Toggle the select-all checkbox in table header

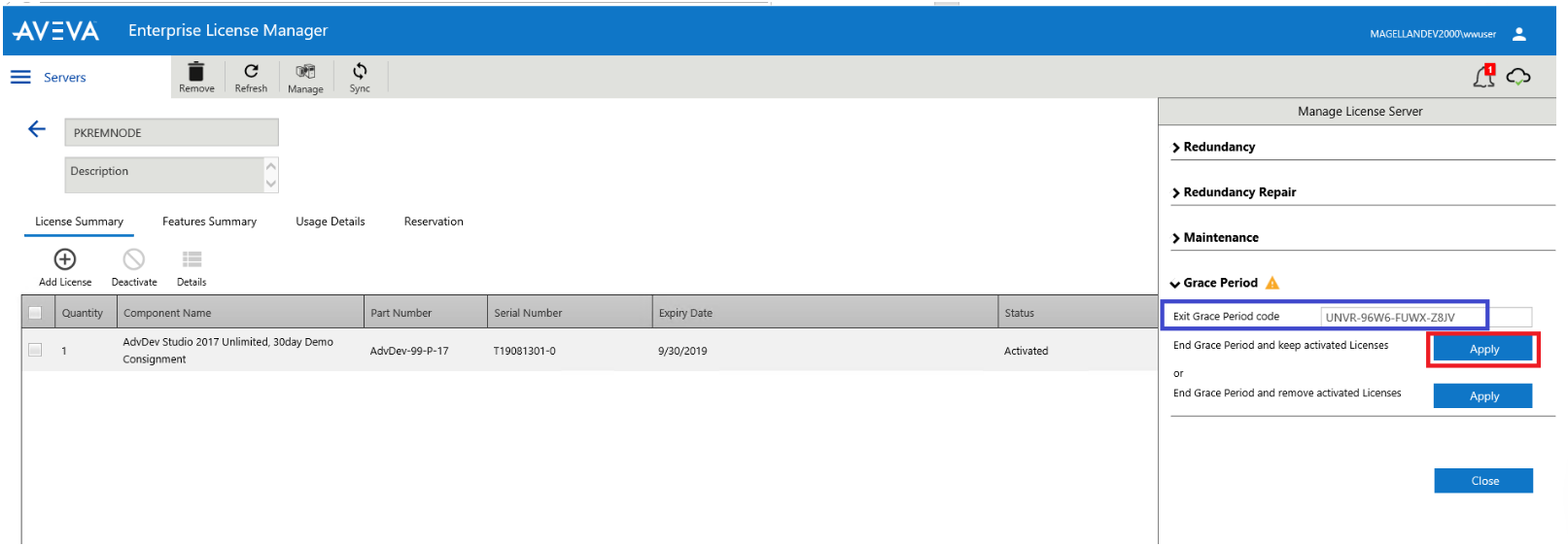(35, 313)
